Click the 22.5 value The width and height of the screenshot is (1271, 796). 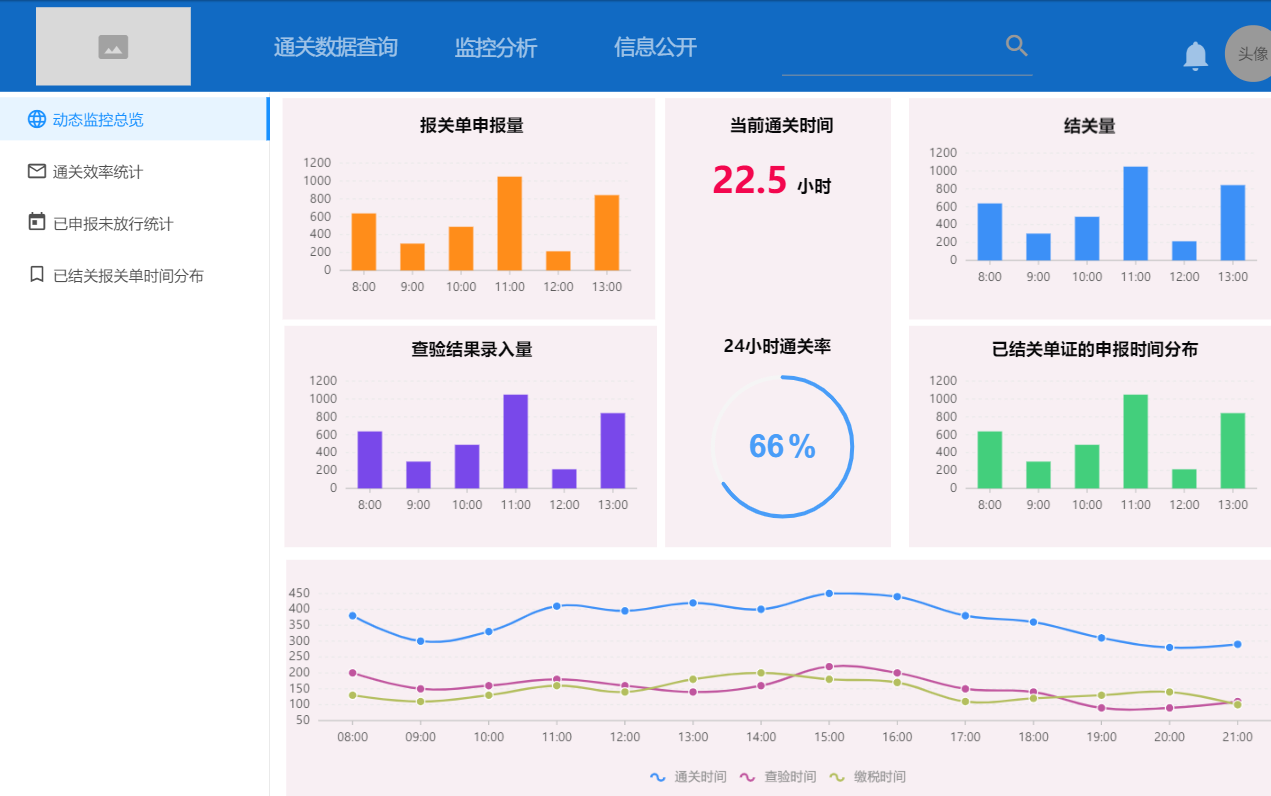pyautogui.click(x=749, y=180)
